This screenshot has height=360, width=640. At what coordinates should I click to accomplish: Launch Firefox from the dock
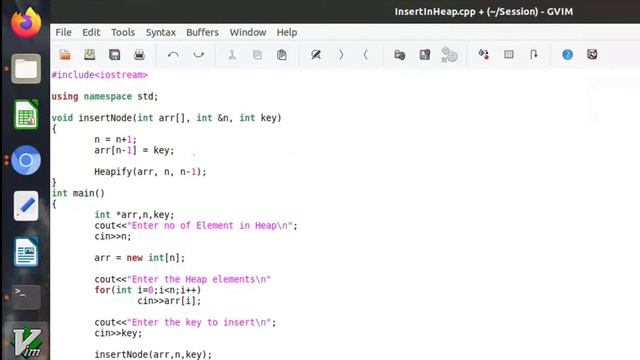(x=26, y=23)
